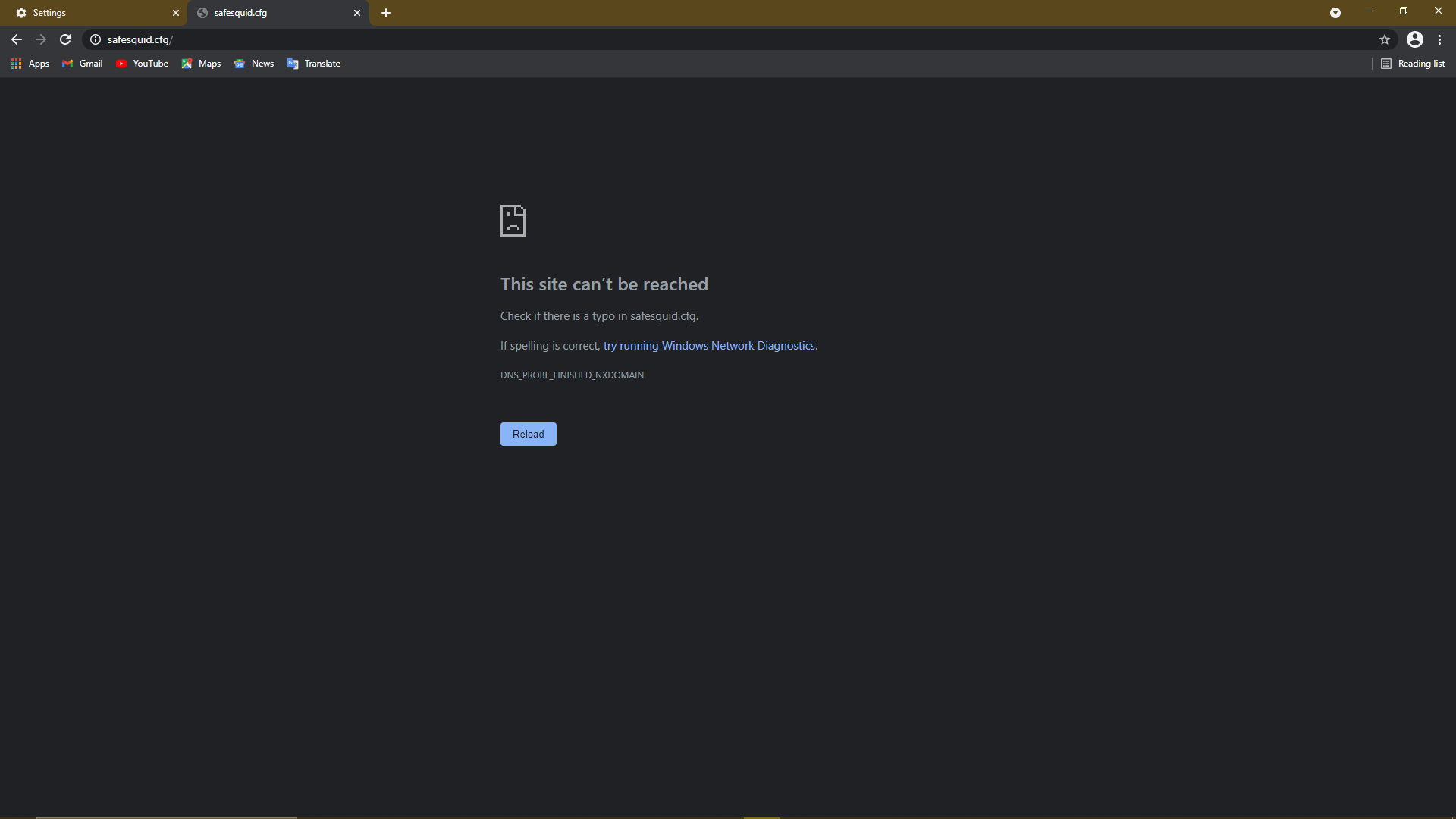This screenshot has width=1456, height=819.
Task: Open the profile avatar menu
Action: click(x=1415, y=39)
